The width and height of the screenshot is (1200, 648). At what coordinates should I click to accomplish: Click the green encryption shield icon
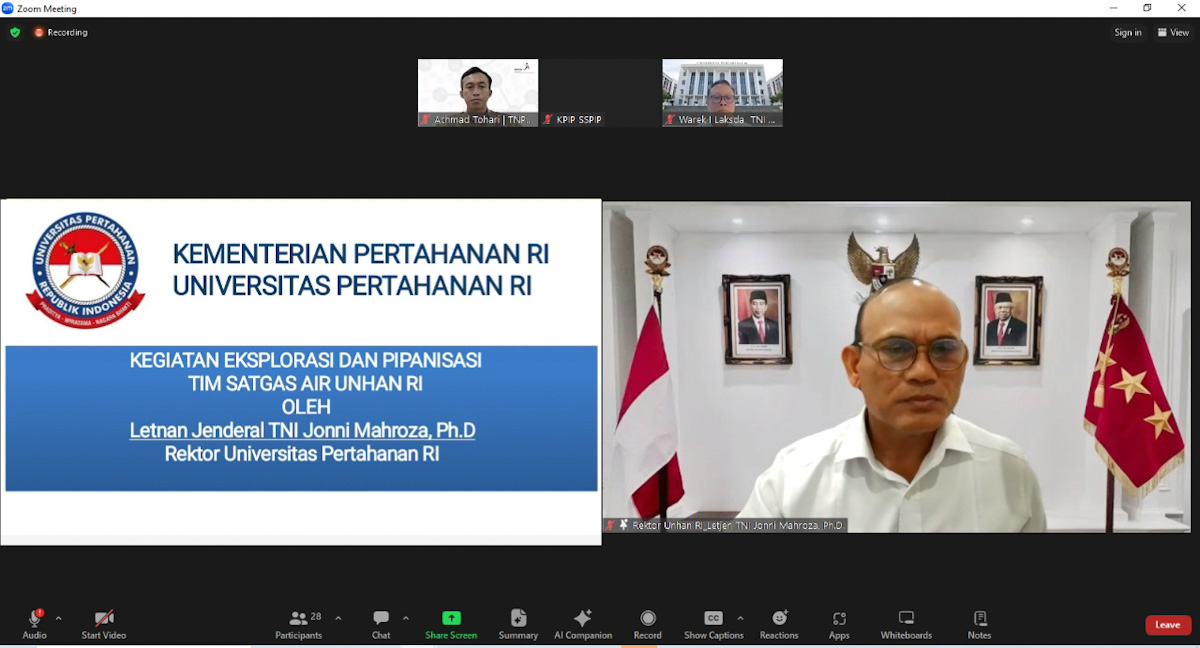15,32
